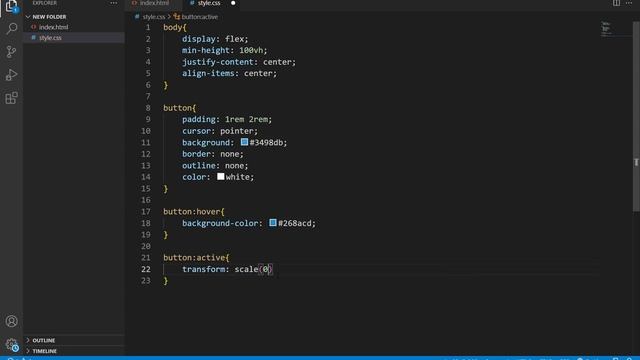Open the Explorer view icon
The width and height of the screenshot is (640, 360).
(11, 6)
